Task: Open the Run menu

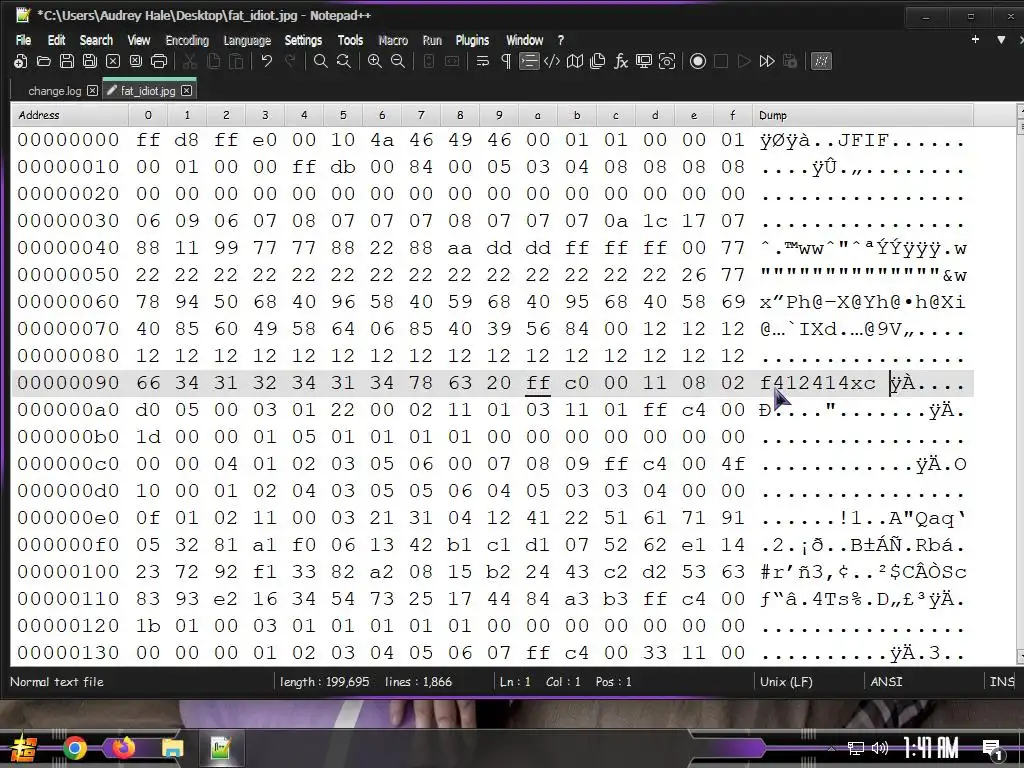Action: [x=432, y=40]
